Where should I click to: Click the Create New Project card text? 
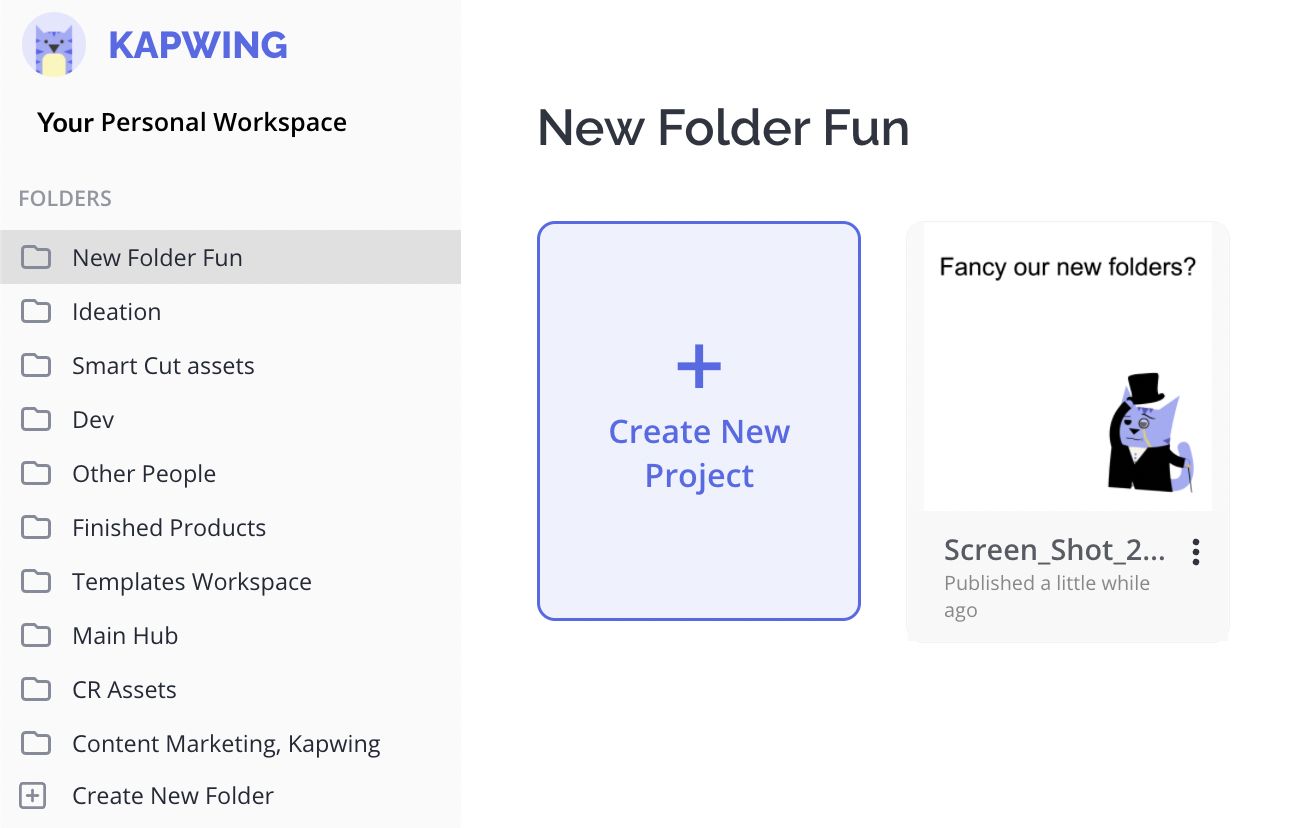point(699,454)
